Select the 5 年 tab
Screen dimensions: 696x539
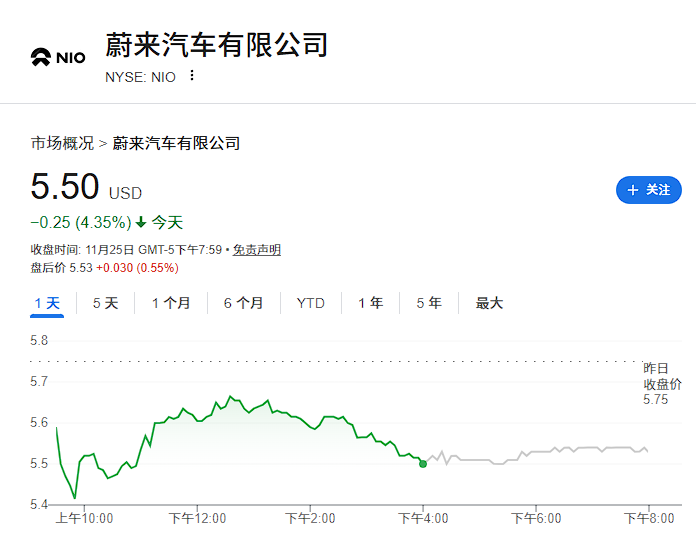pyautogui.click(x=429, y=303)
